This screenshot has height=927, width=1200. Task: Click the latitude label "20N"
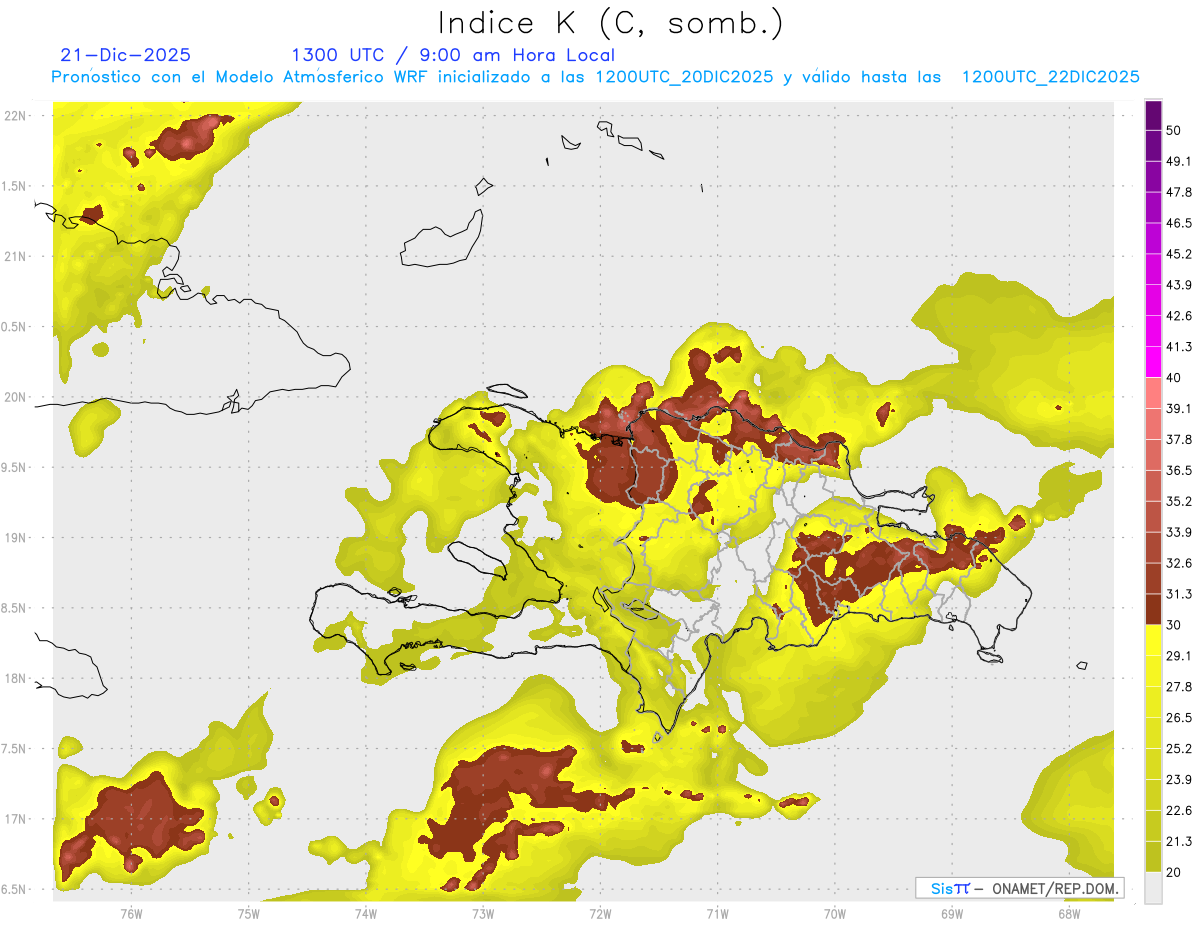15,397
